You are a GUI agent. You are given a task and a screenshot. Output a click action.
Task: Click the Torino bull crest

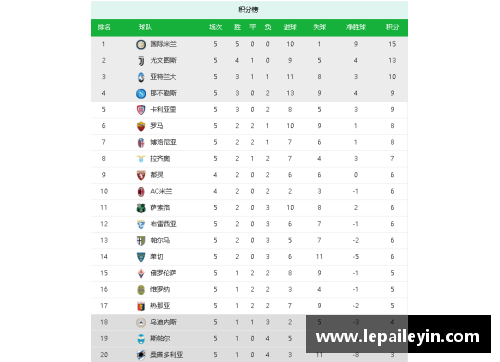[x=141, y=175]
